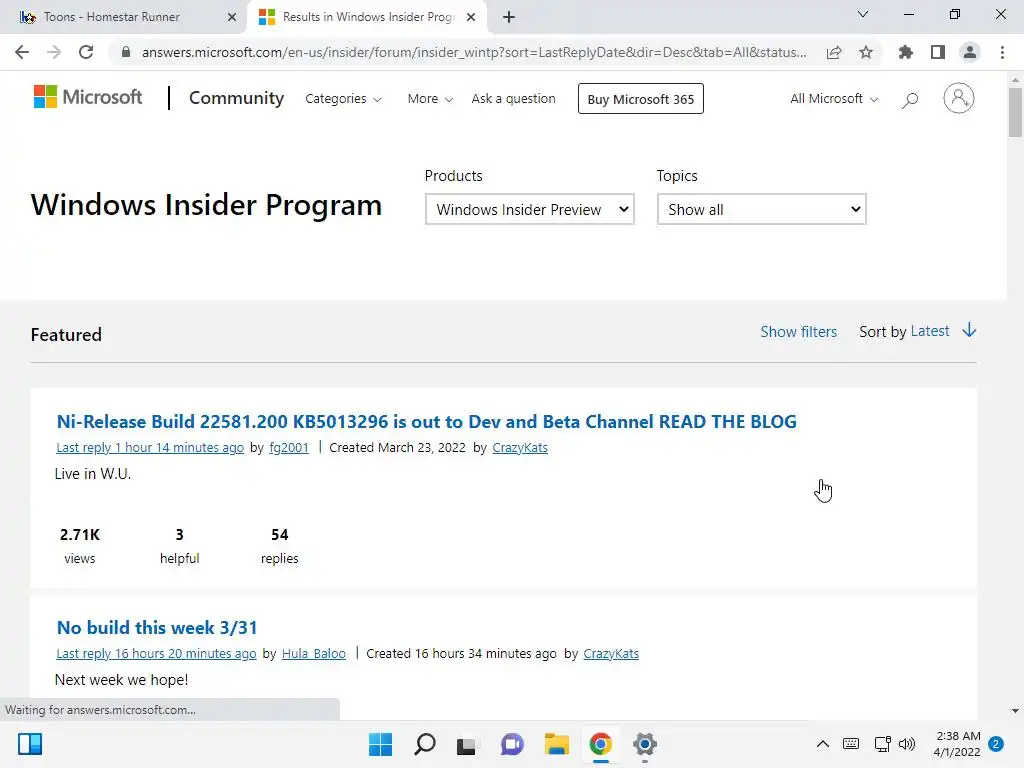Viewport: 1024px width, 768px height.
Task: Click the browser forward arrow
Action: [x=54, y=52]
